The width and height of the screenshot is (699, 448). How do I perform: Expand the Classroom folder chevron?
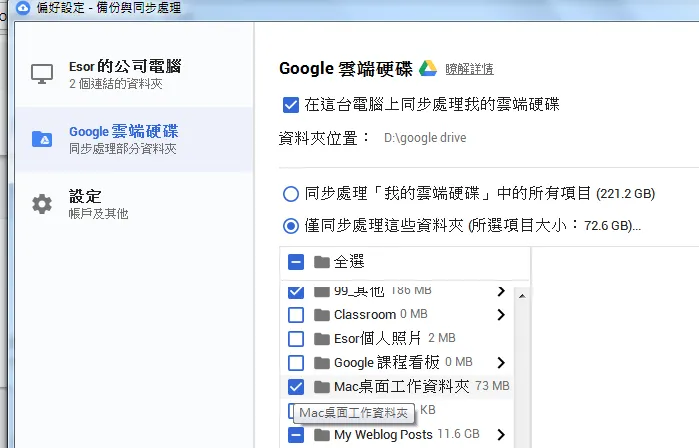501,315
